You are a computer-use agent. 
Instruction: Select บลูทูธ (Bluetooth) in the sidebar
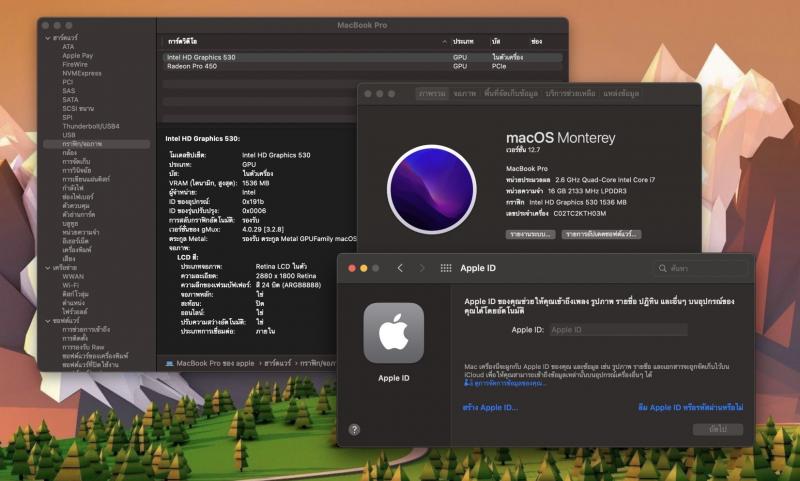tap(70, 223)
